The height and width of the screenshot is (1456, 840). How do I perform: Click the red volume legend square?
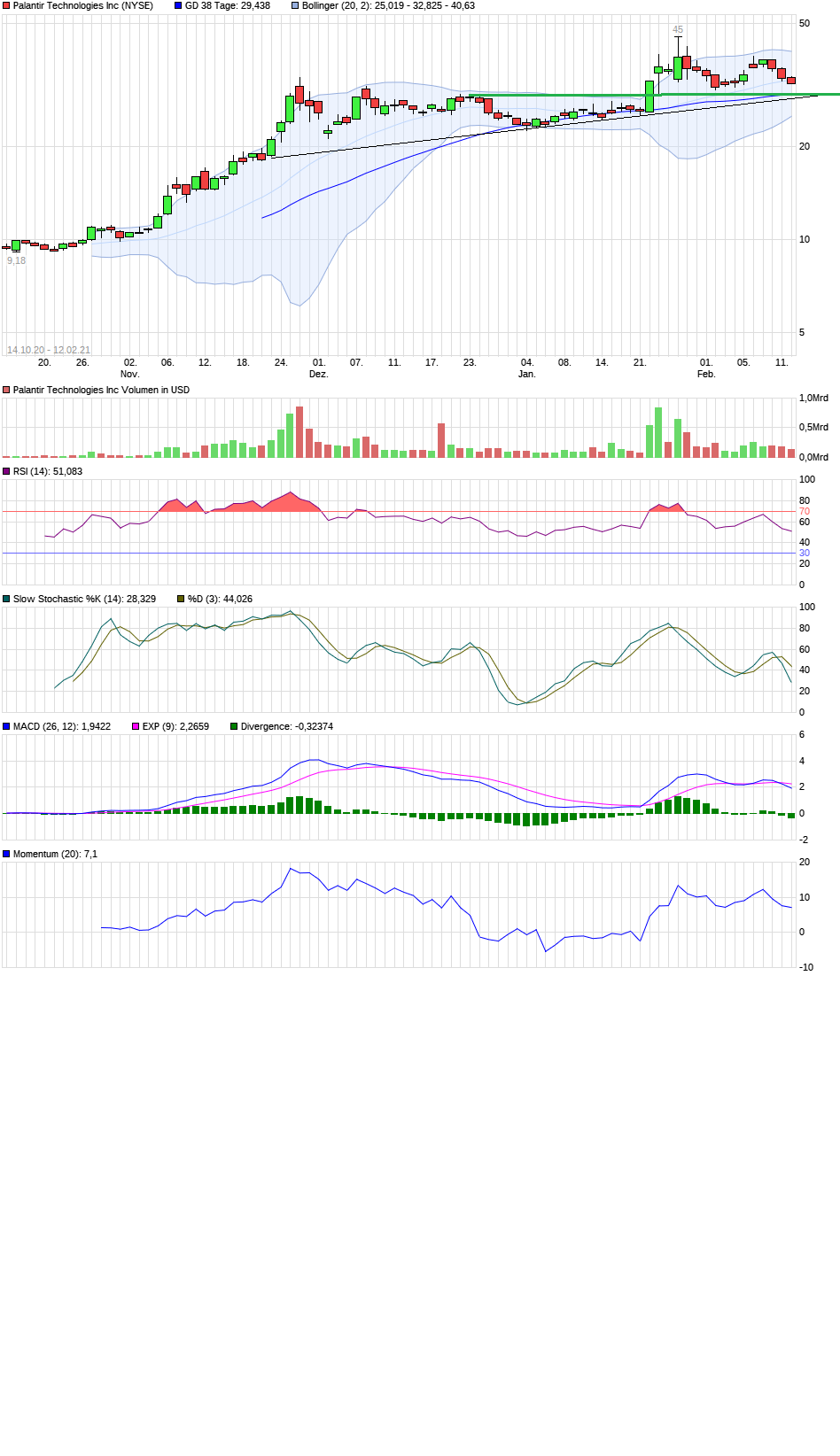[6, 391]
